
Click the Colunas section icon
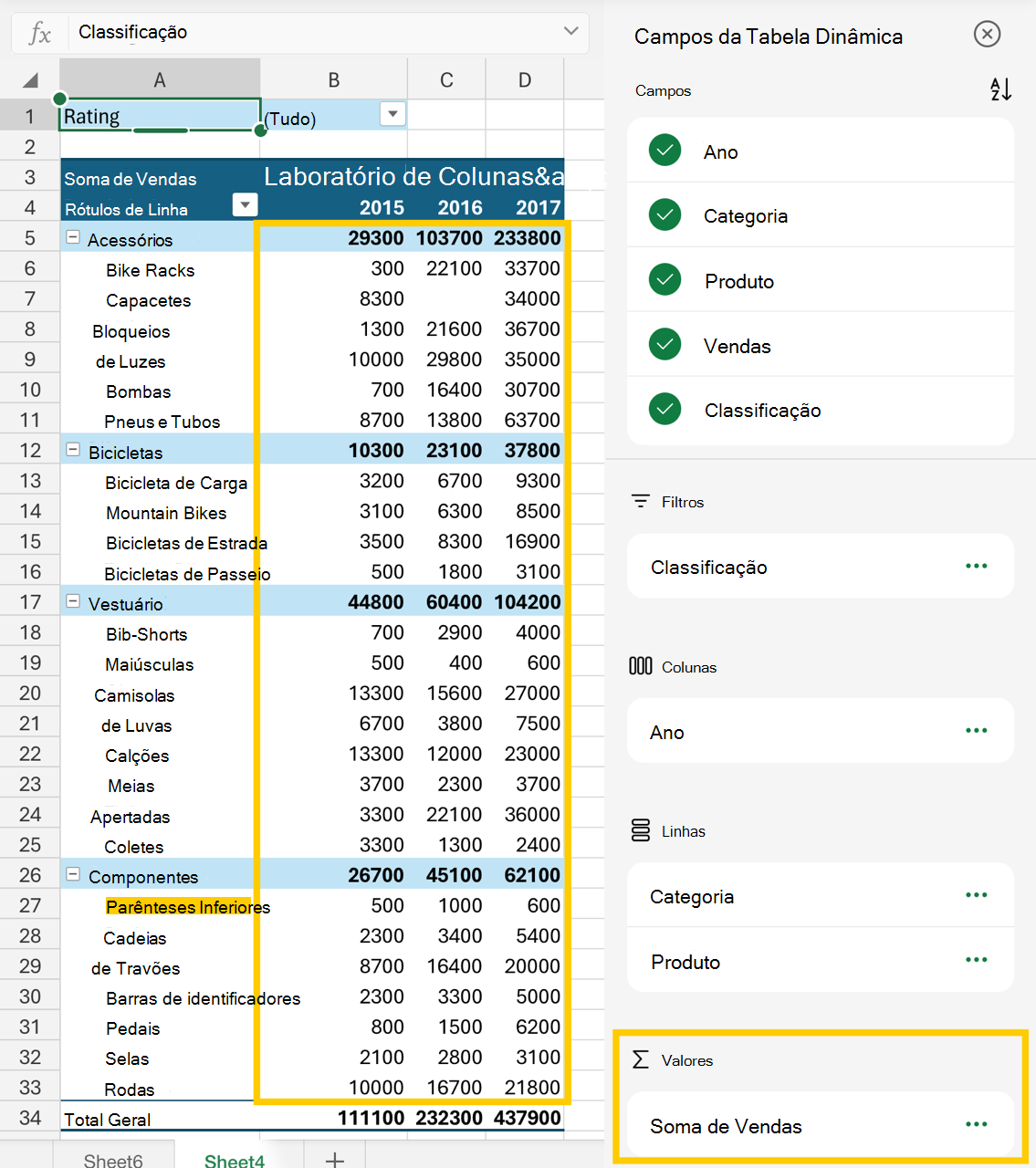point(641,666)
